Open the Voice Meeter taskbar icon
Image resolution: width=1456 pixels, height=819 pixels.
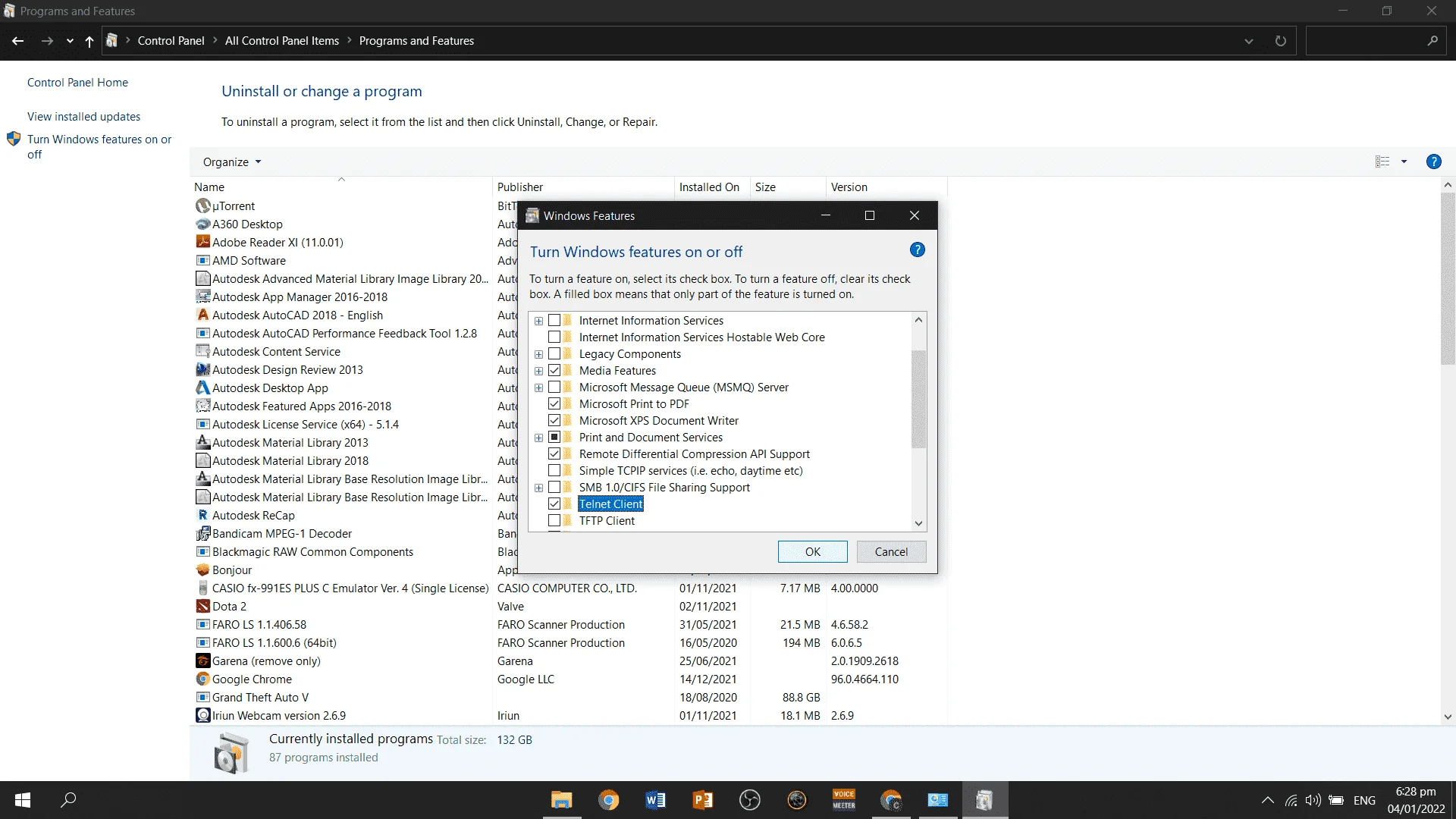click(844, 800)
